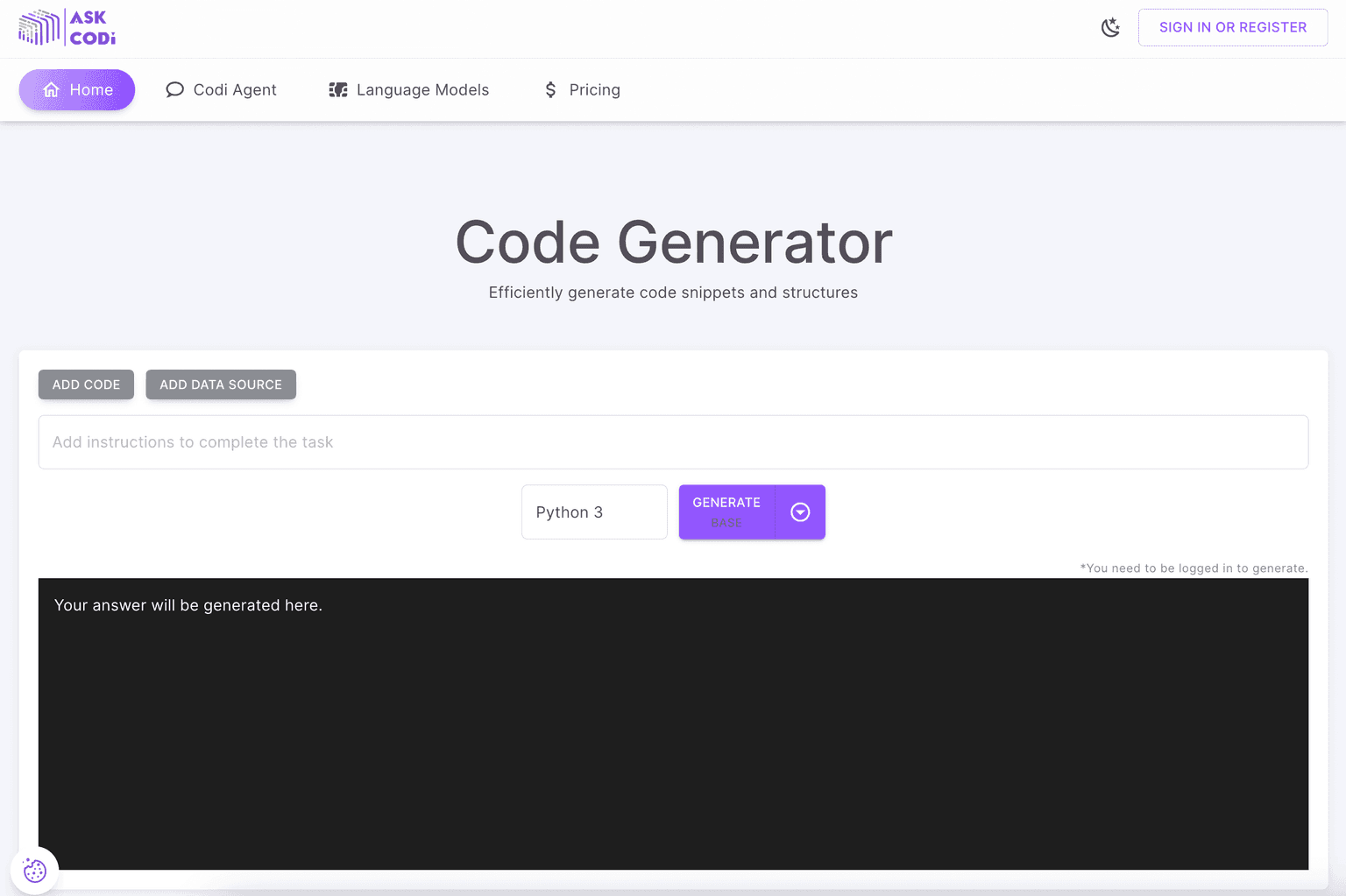1346x896 pixels.
Task: Expand generate options with the circled arrow
Action: [x=800, y=512]
